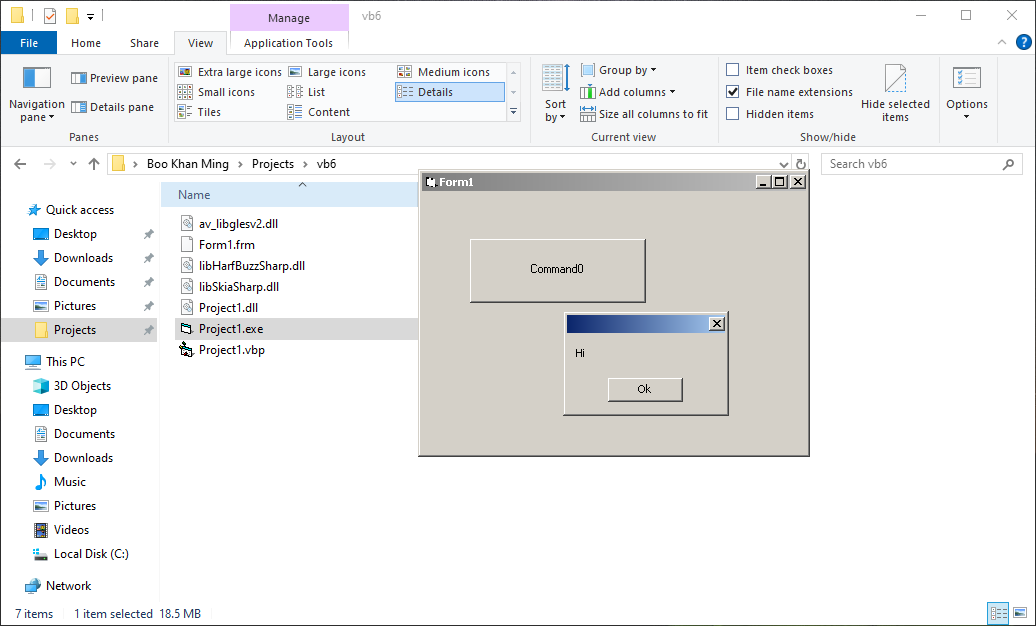Image resolution: width=1036 pixels, height=626 pixels.
Task: Enable Item check boxes option
Action: coord(733,70)
